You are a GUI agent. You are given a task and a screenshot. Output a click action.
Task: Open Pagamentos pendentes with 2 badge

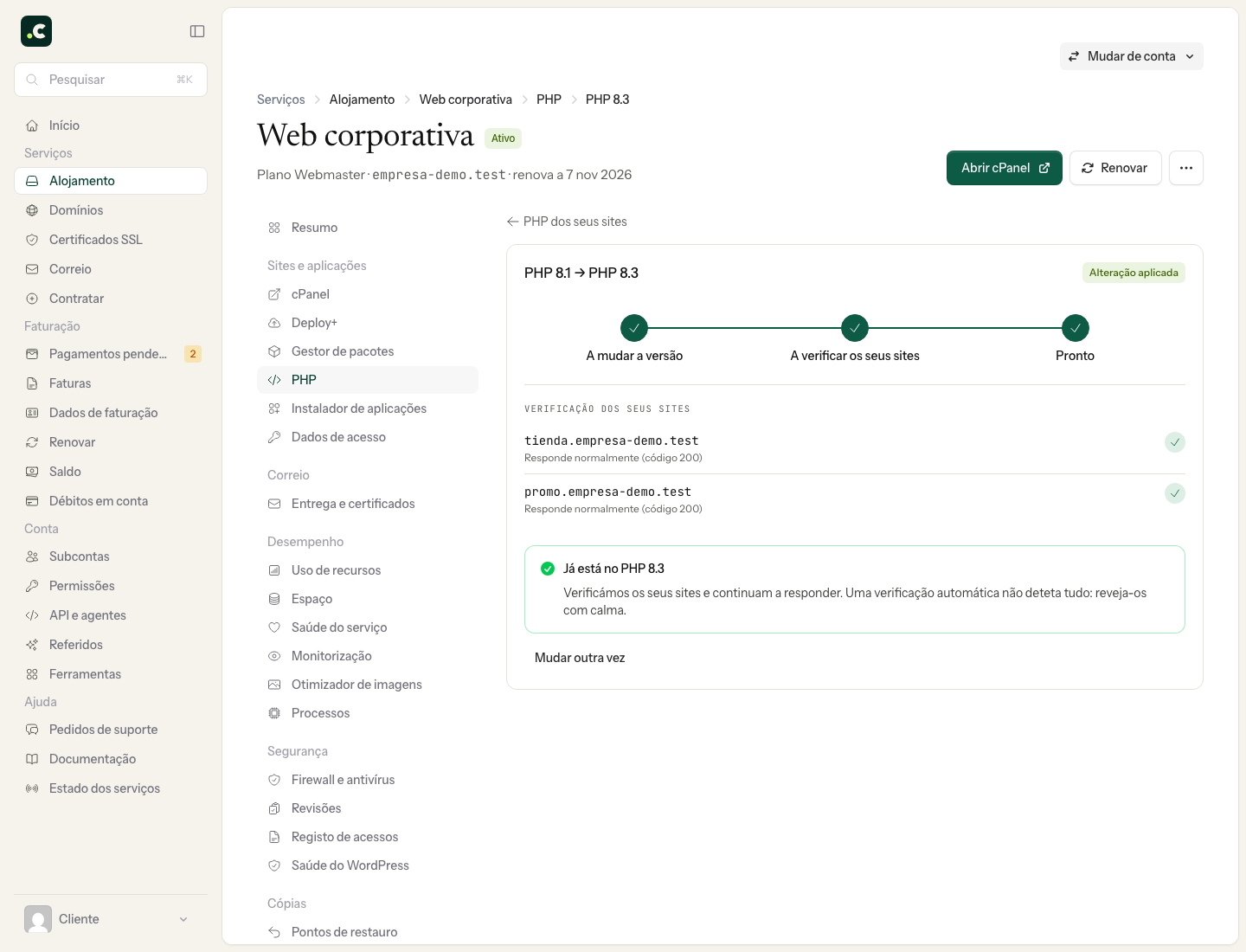pyautogui.click(x=111, y=354)
